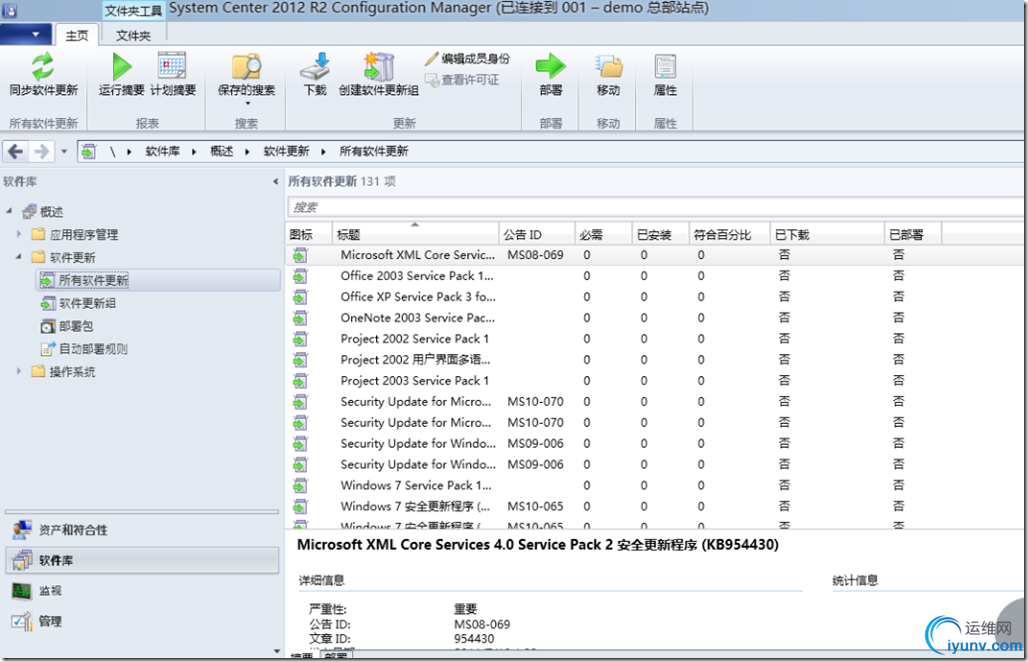Select 自动部署规则 in the tree
Screen dimensions: 1028x662
[93, 349]
